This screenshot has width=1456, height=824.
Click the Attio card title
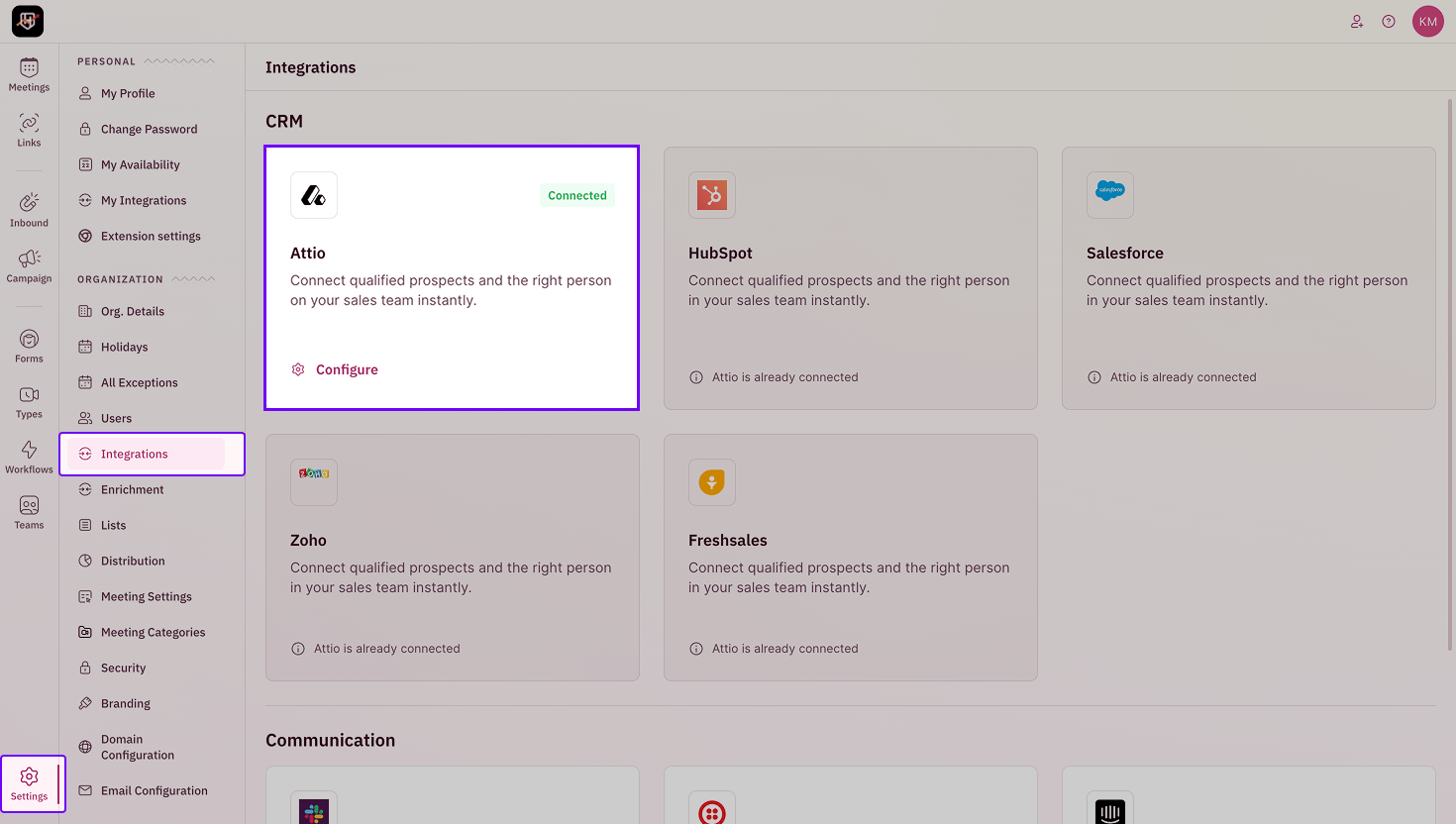[307, 254]
